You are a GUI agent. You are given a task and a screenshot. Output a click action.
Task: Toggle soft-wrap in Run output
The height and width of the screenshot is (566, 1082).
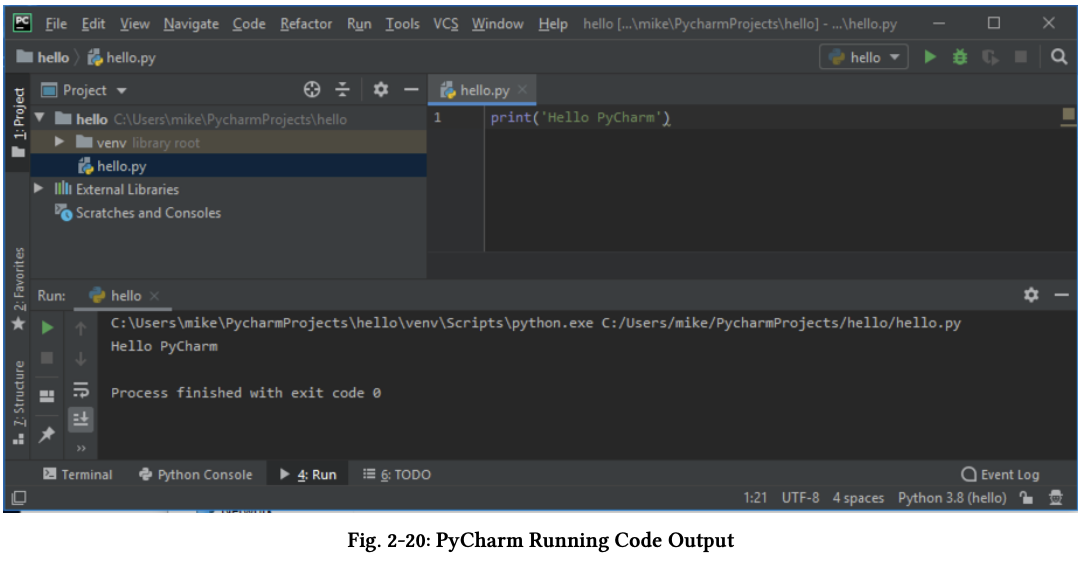pyautogui.click(x=81, y=390)
